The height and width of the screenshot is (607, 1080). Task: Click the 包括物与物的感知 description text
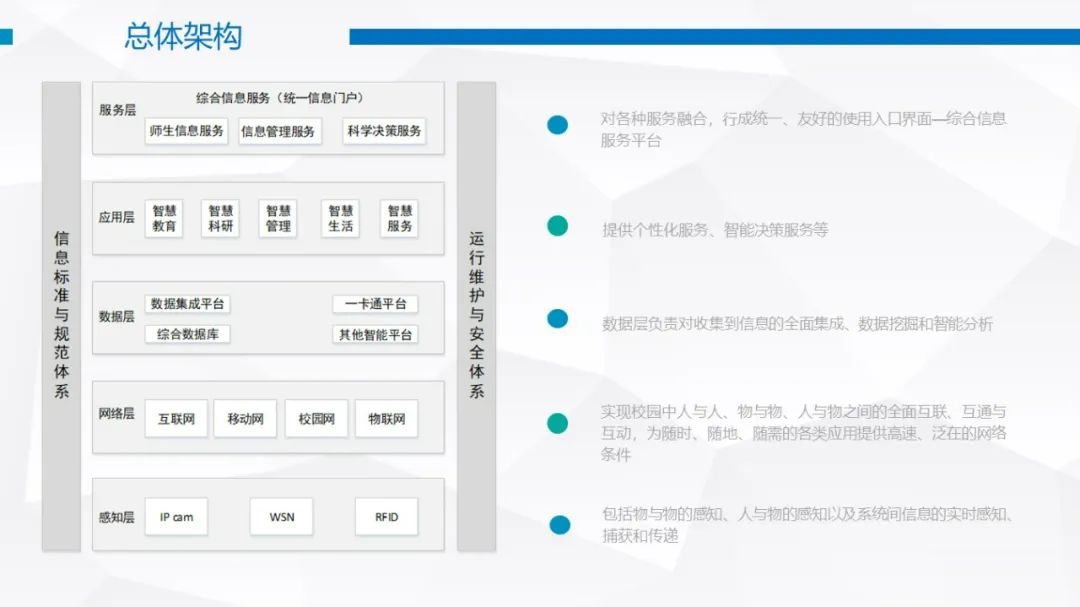pyautogui.click(x=807, y=524)
